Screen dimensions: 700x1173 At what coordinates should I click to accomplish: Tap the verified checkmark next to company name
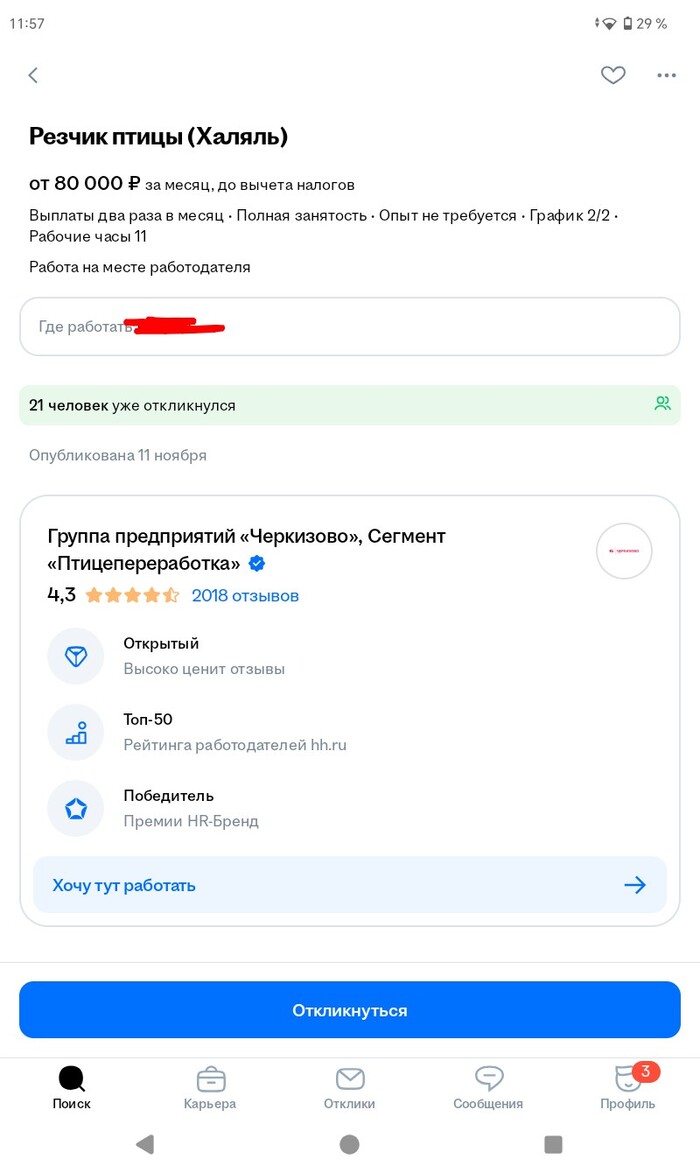coord(256,563)
